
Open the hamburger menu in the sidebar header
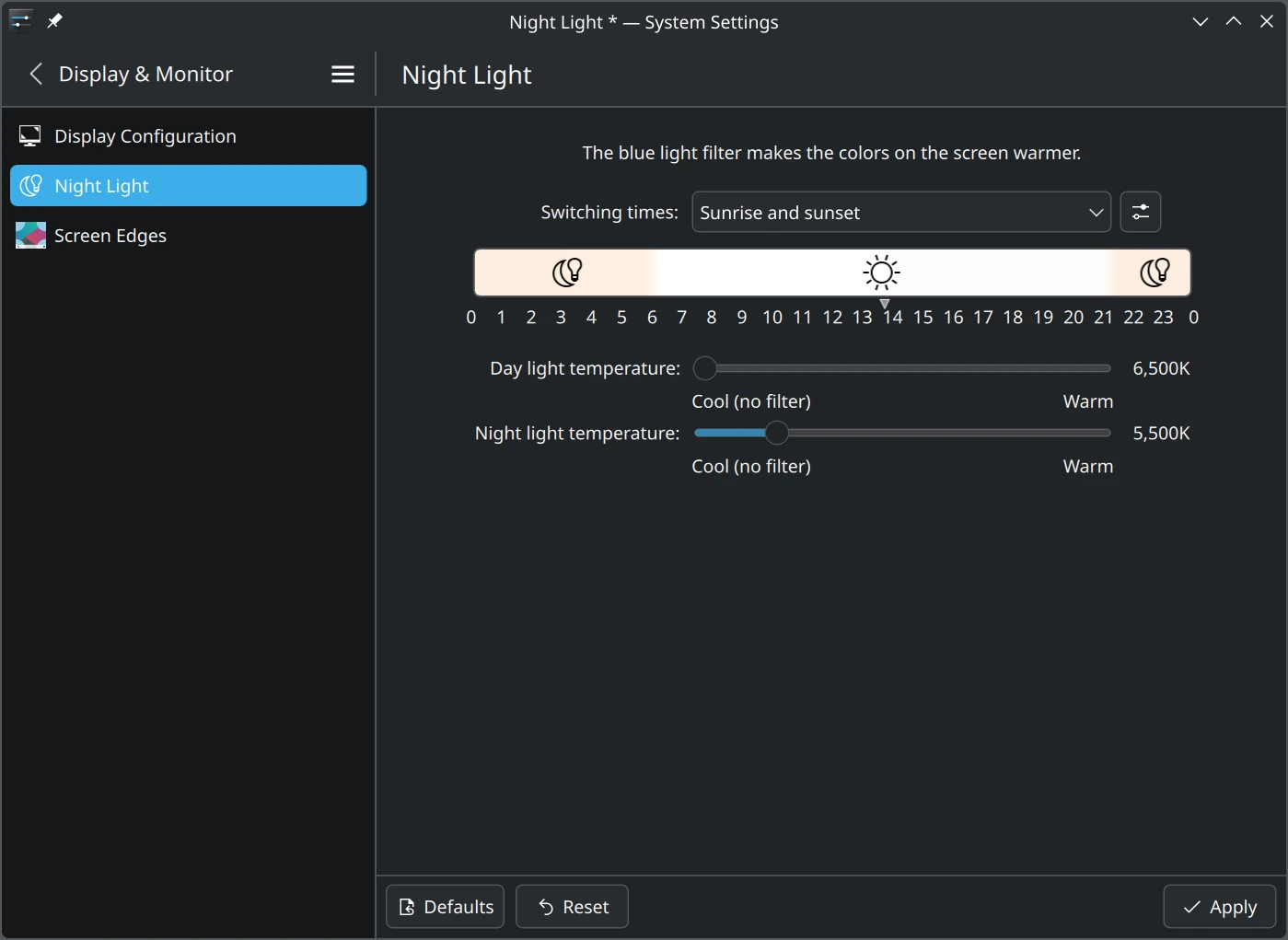coord(342,75)
